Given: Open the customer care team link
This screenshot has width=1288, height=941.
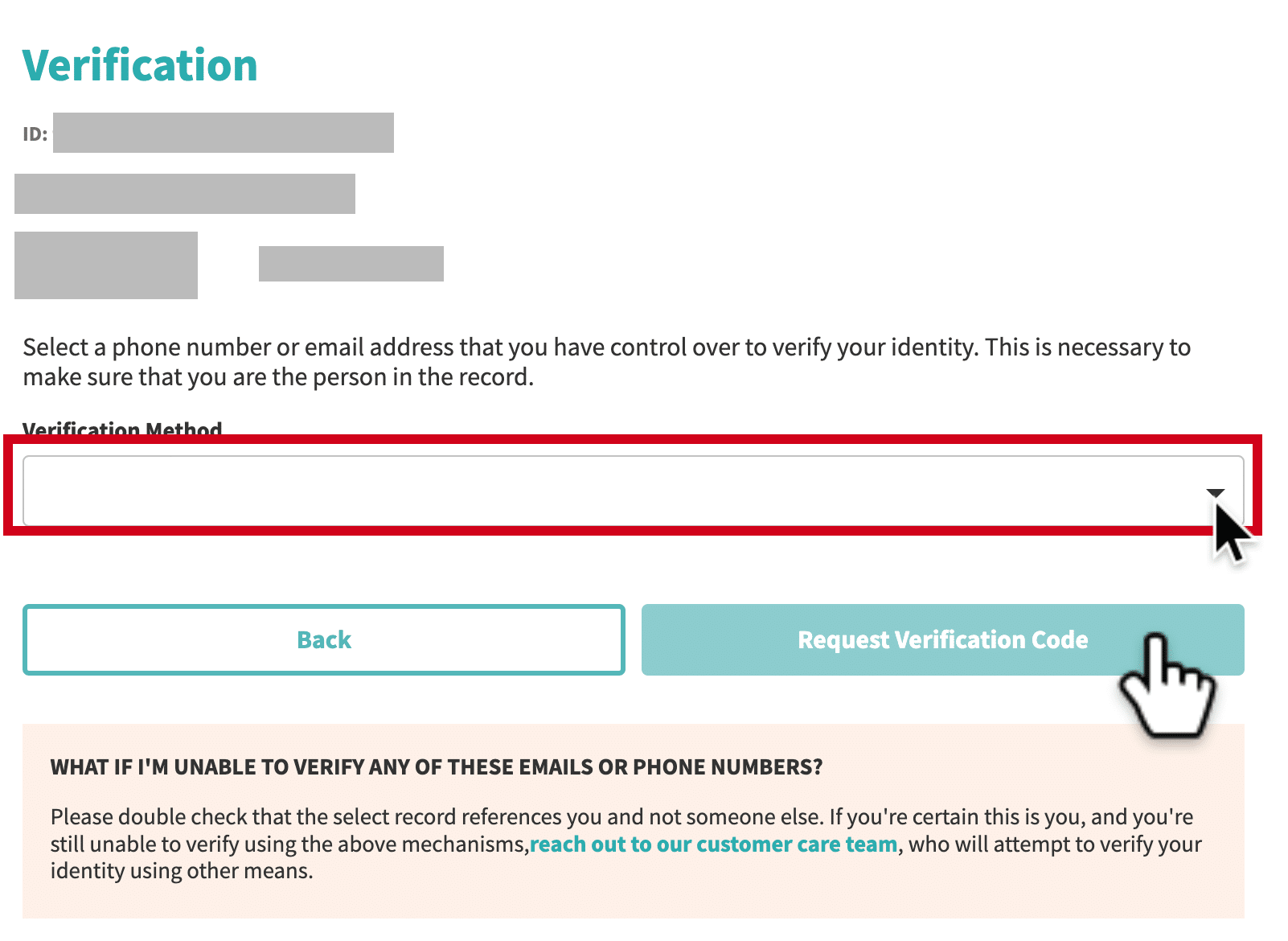Looking at the screenshot, I should pyautogui.click(x=713, y=844).
